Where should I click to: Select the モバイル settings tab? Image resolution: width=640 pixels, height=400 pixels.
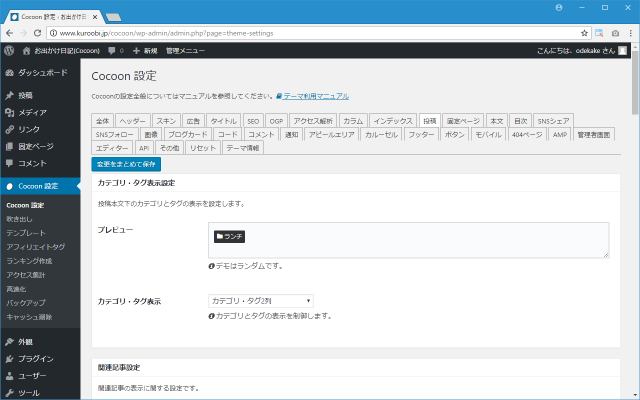tap(488, 133)
